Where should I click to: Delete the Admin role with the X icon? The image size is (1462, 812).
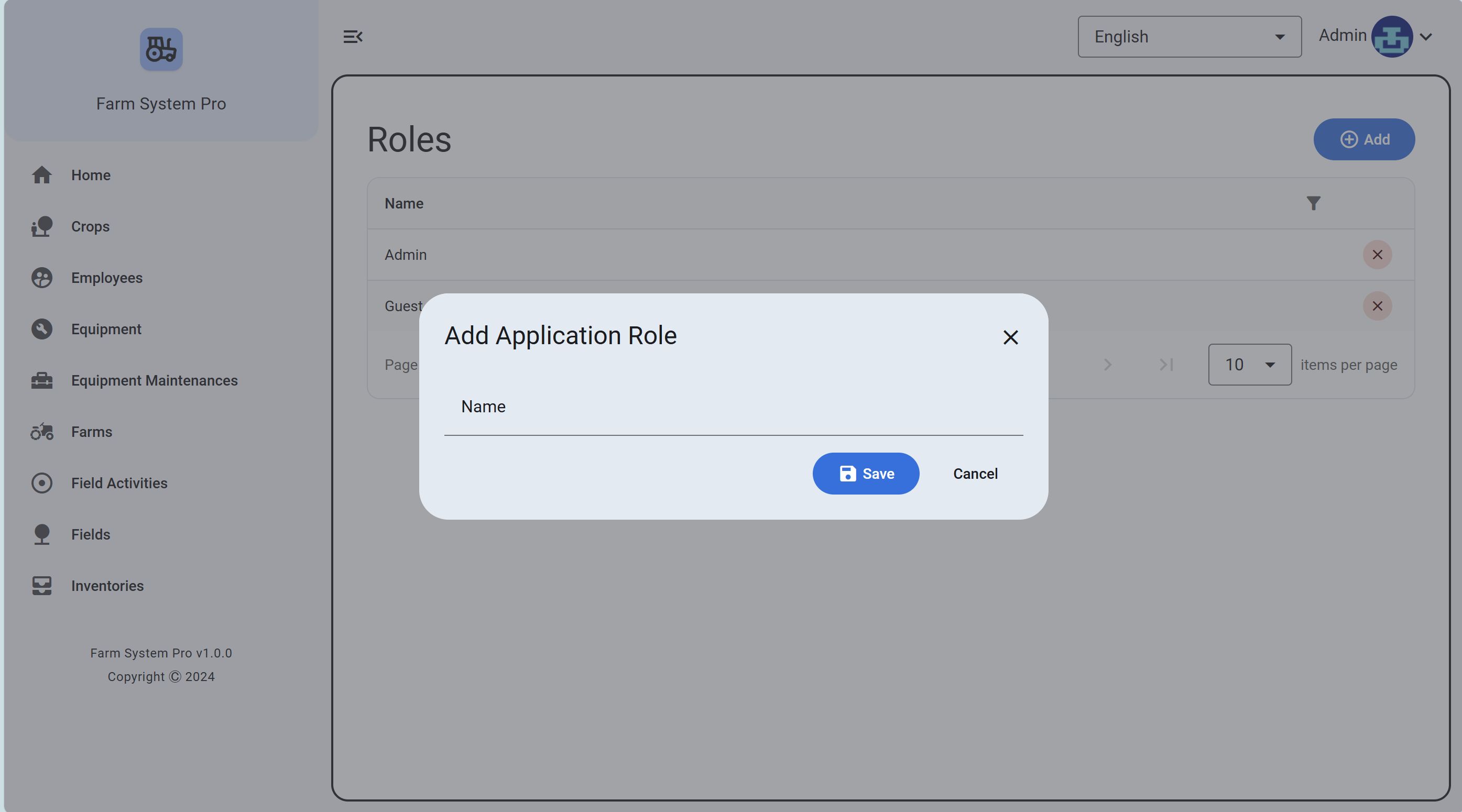tap(1377, 255)
